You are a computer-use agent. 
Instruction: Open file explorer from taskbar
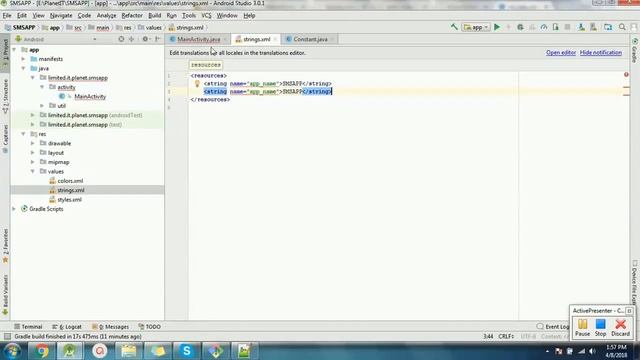128,351
